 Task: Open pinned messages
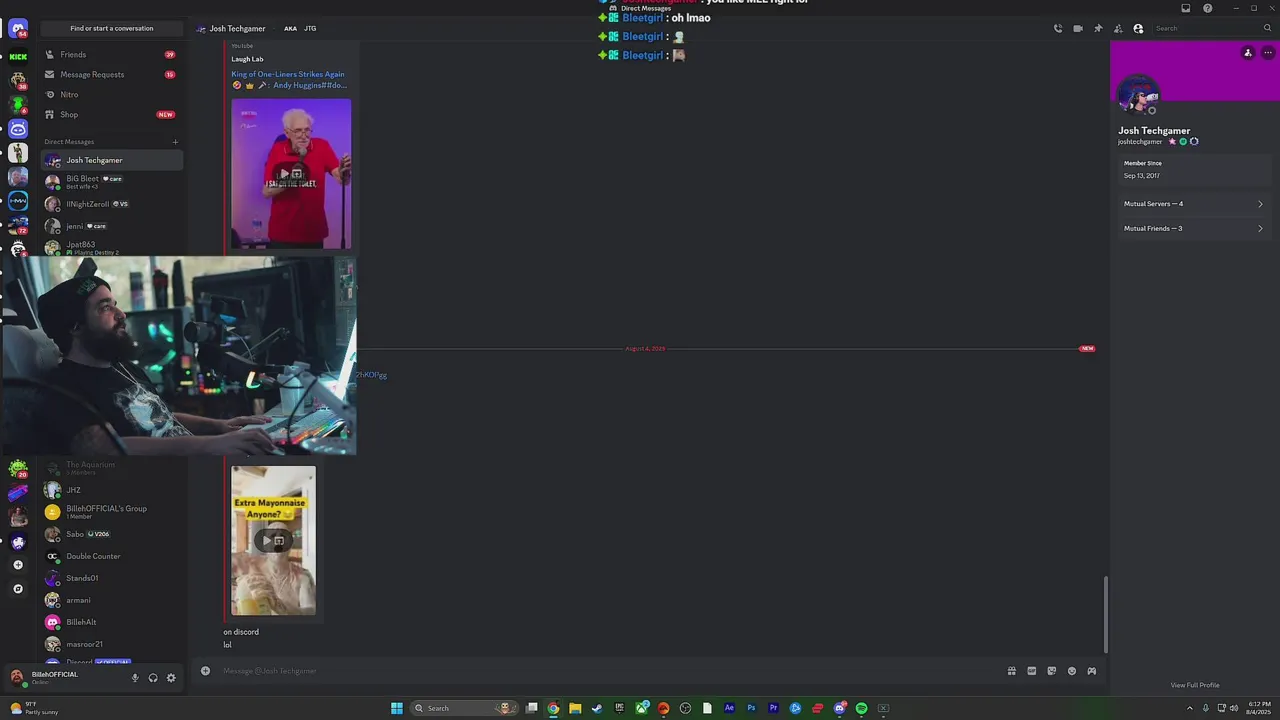click(x=1098, y=29)
